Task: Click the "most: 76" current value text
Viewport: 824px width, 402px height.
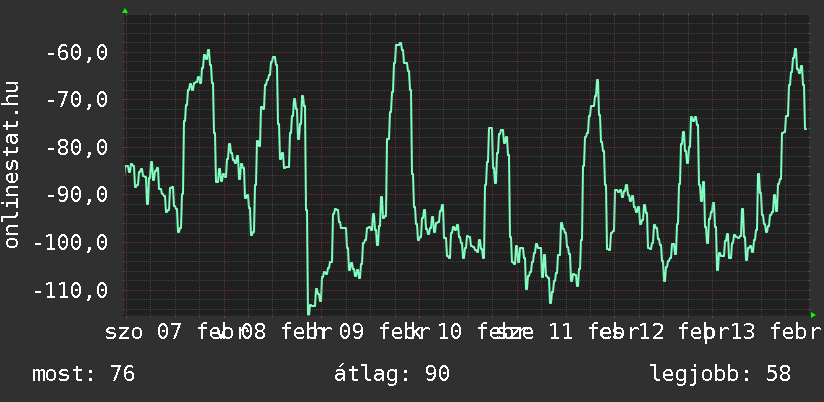Action: click(84, 375)
